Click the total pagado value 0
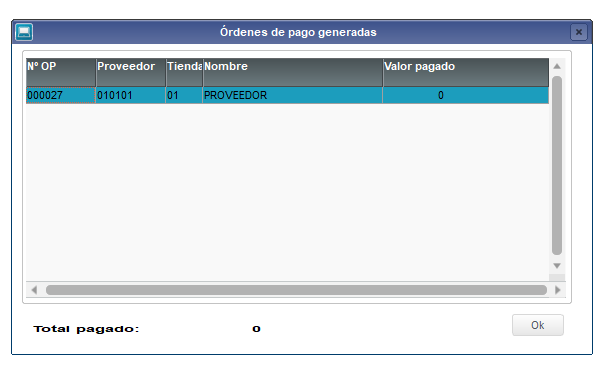The height and width of the screenshot is (369, 597). pyautogui.click(x=256, y=329)
